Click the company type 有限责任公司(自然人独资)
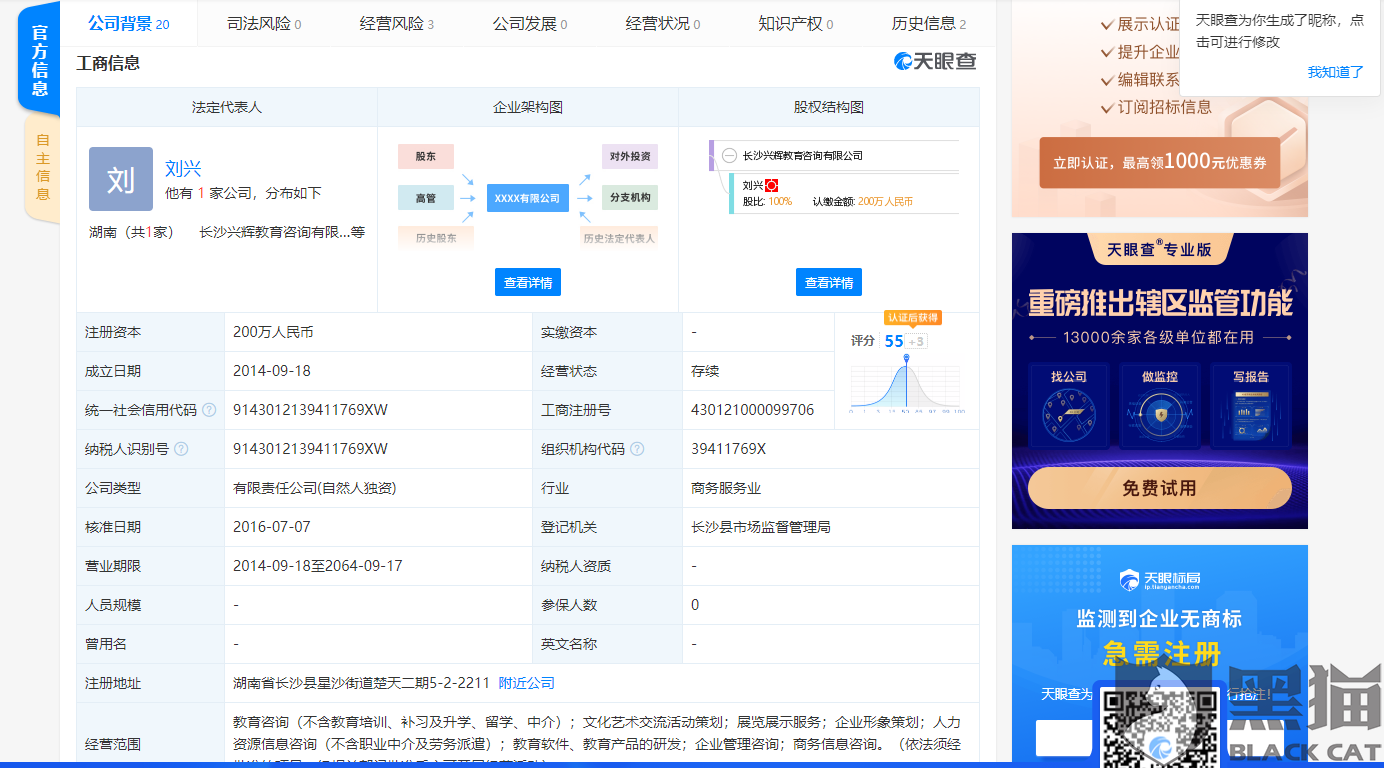The height and width of the screenshot is (768, 1384). pyautogui.click(x=315, y=488)
